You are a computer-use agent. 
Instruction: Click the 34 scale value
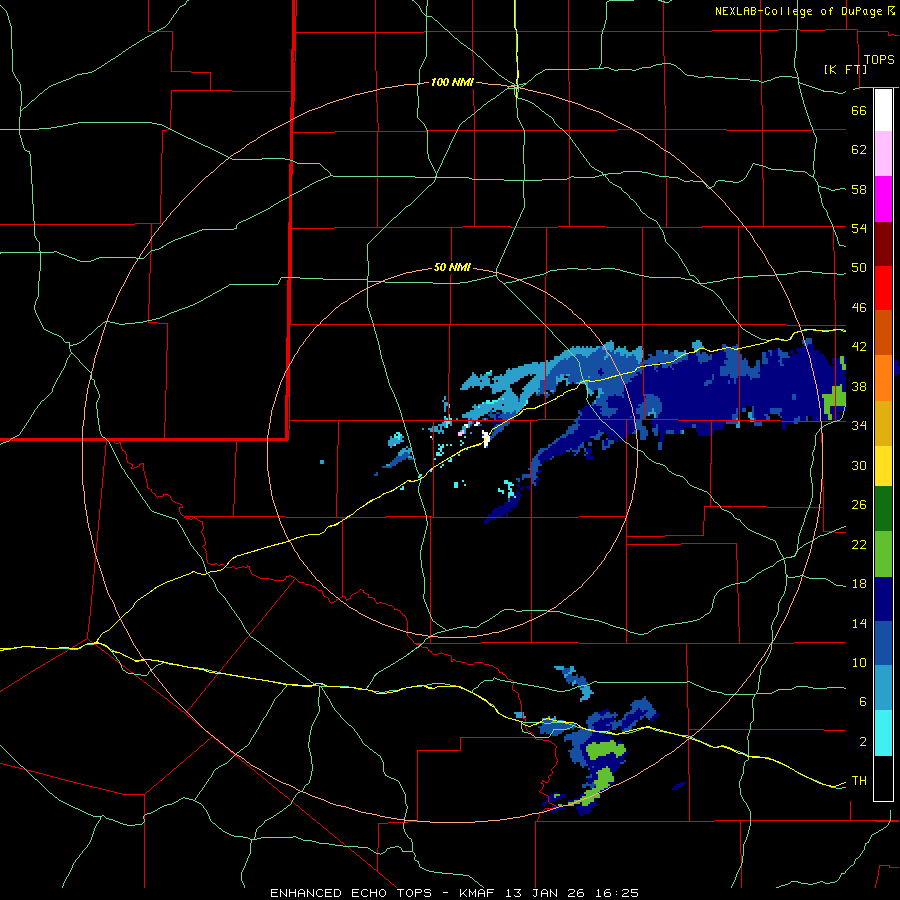tap(859, 426)
